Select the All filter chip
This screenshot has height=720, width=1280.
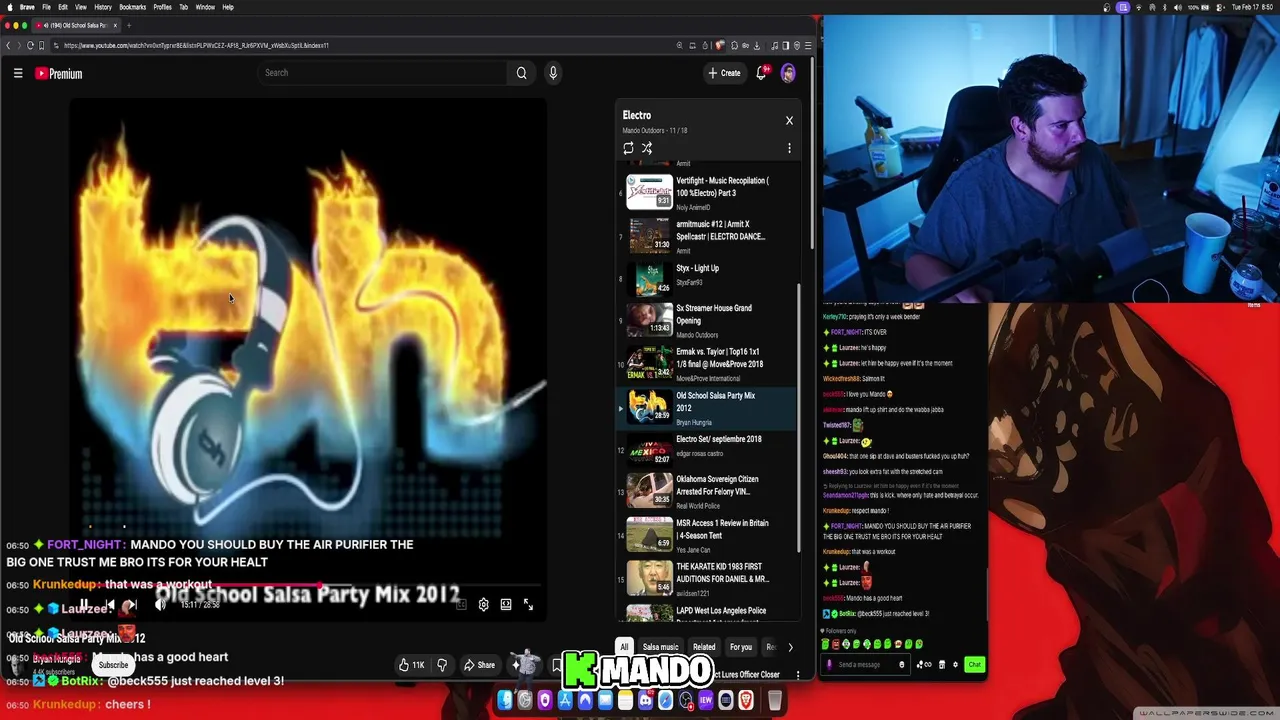624,647
